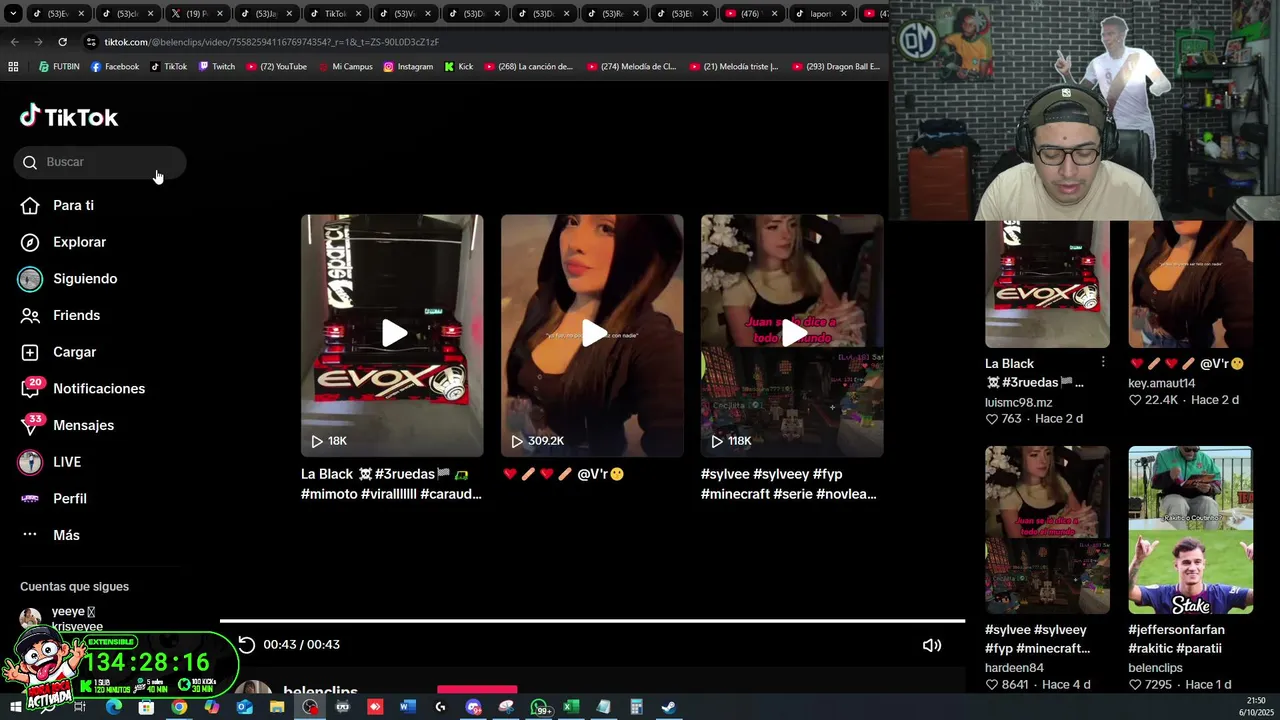
Task: Open the Mi Campus bookmark
Action: [345, 67]
